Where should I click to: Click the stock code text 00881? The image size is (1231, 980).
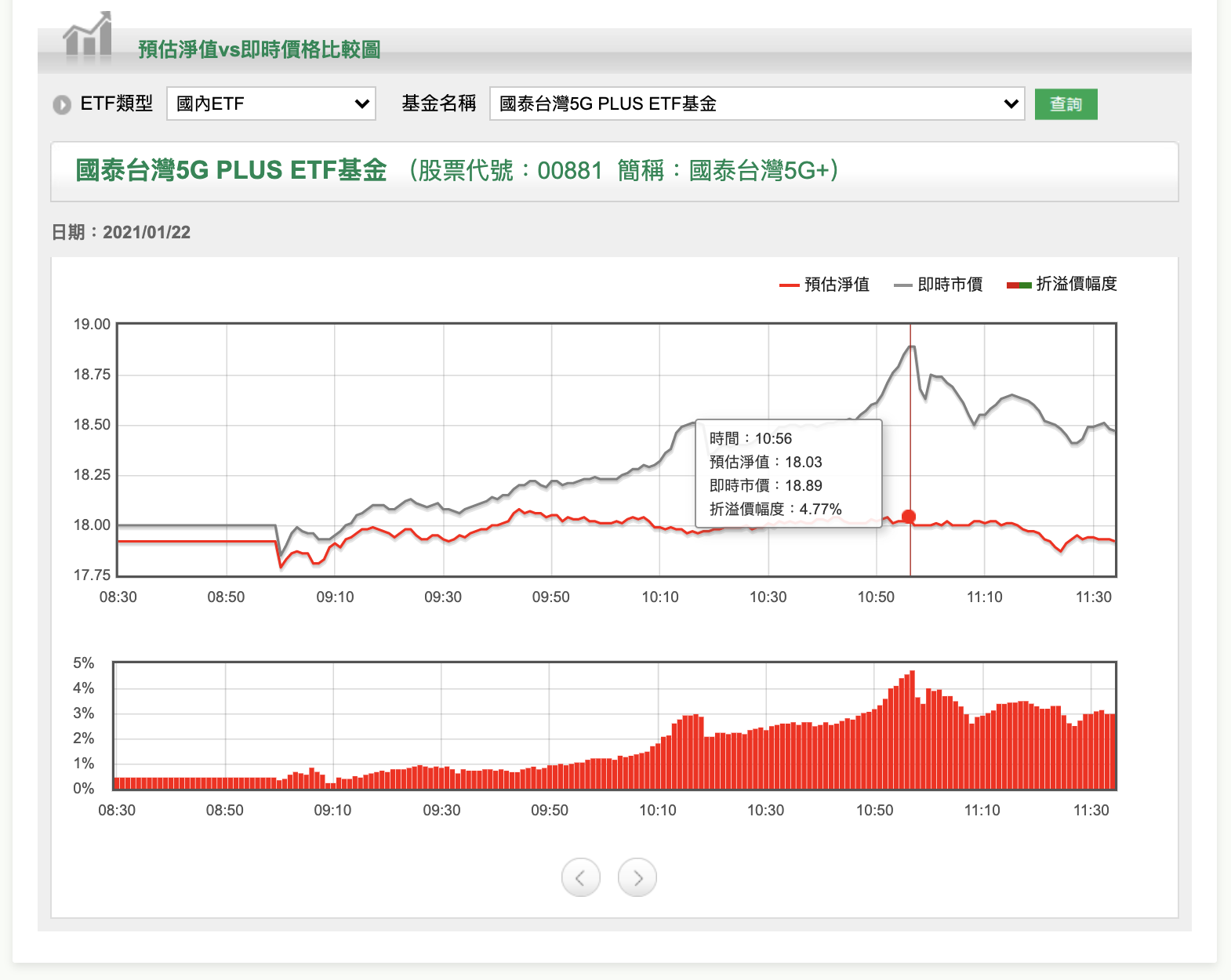570,170
